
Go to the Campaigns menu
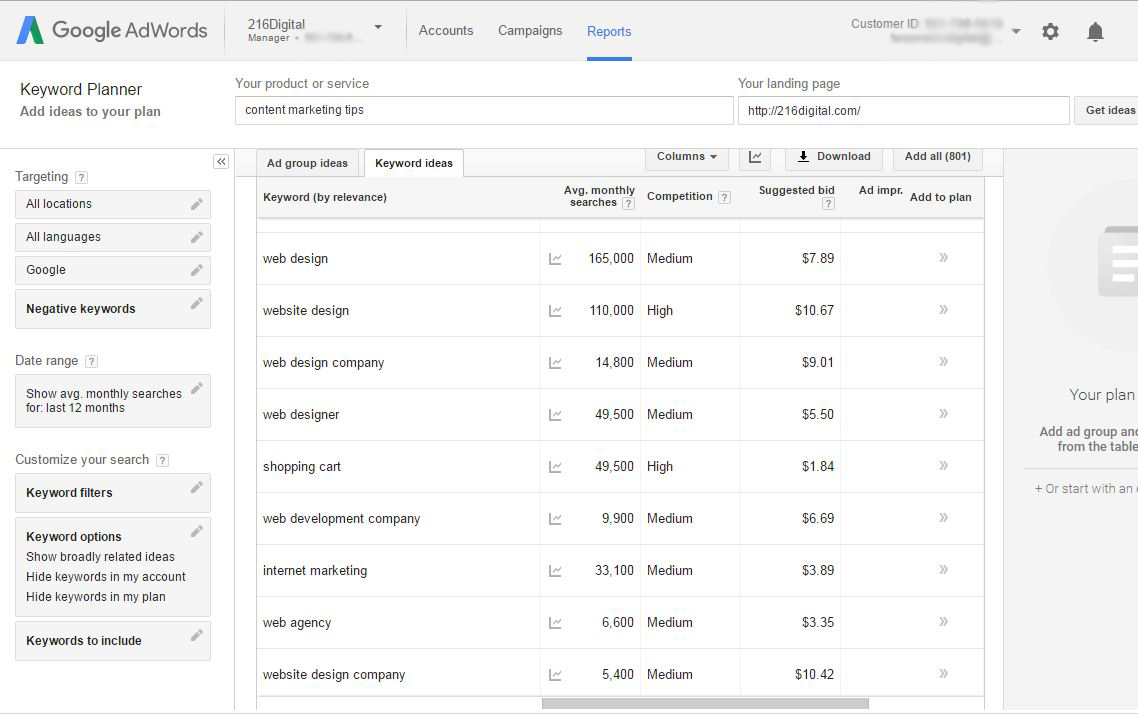point(530,31)
